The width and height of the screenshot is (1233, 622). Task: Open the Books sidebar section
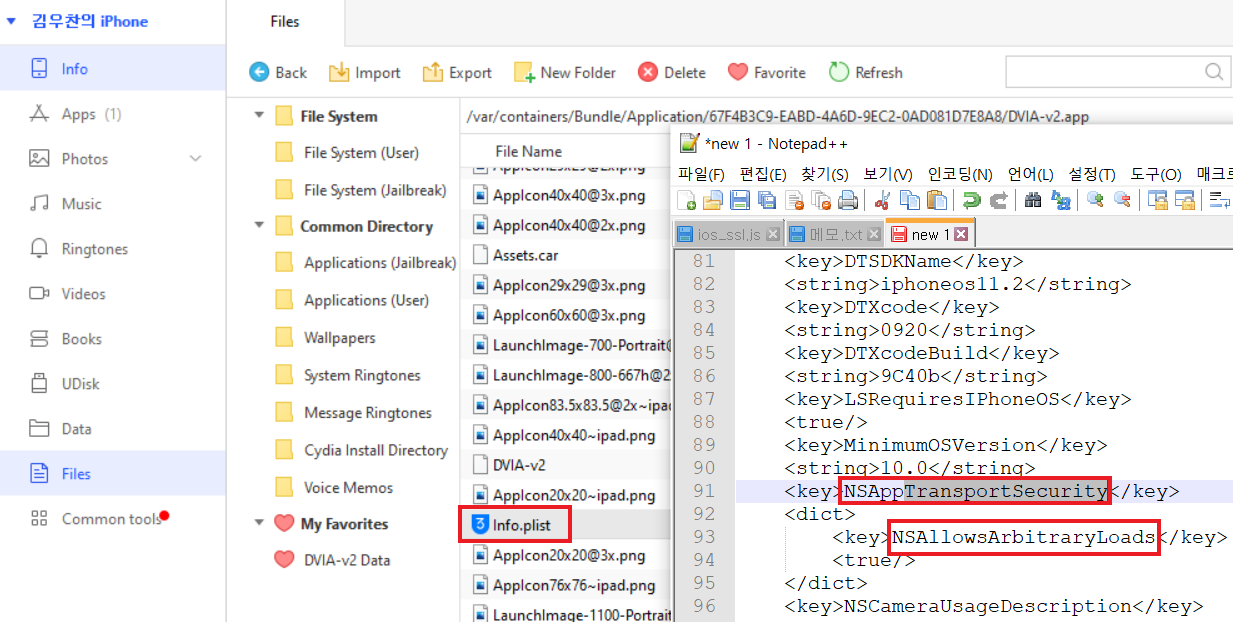112,339
